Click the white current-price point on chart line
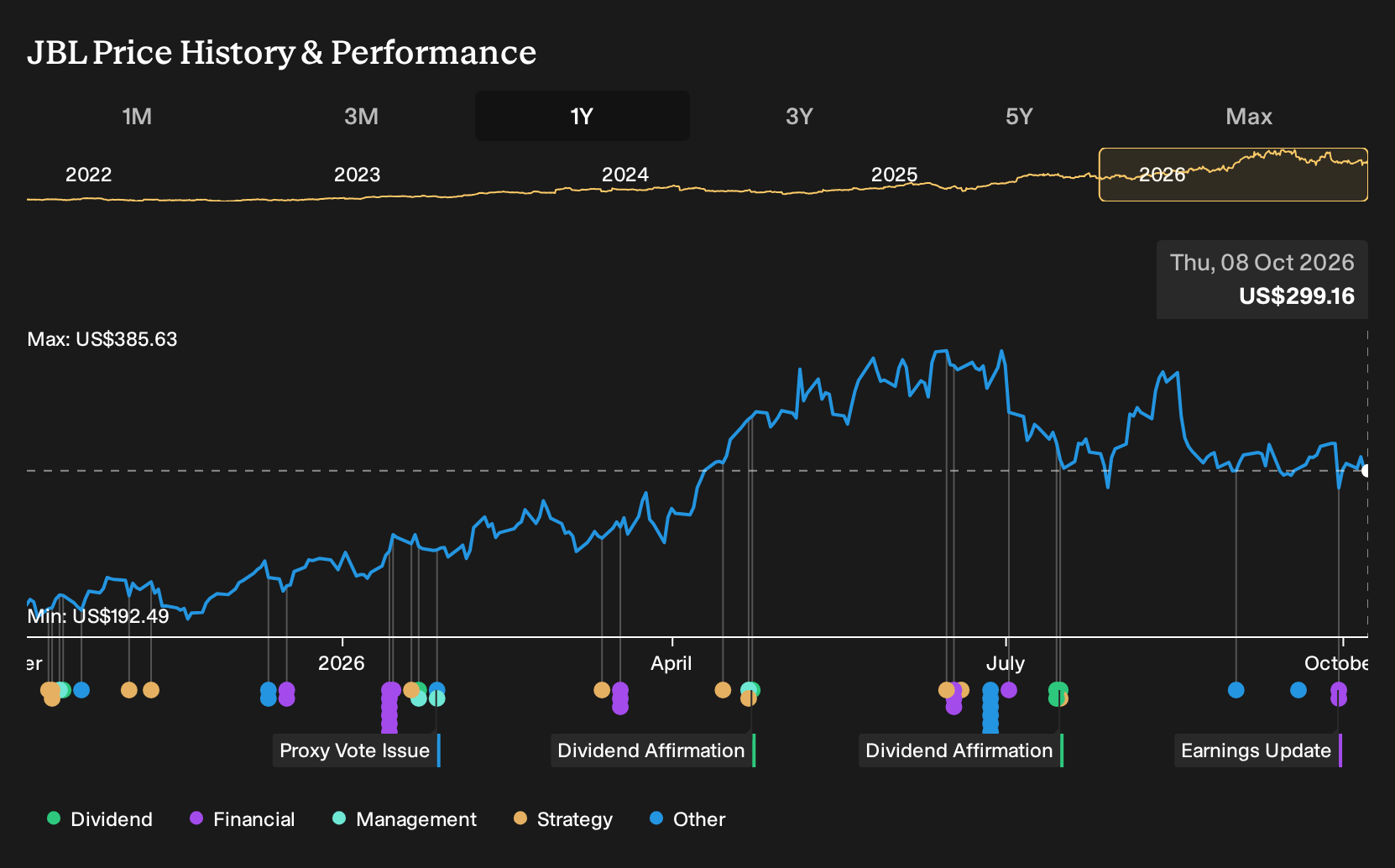 [1366, 470]
